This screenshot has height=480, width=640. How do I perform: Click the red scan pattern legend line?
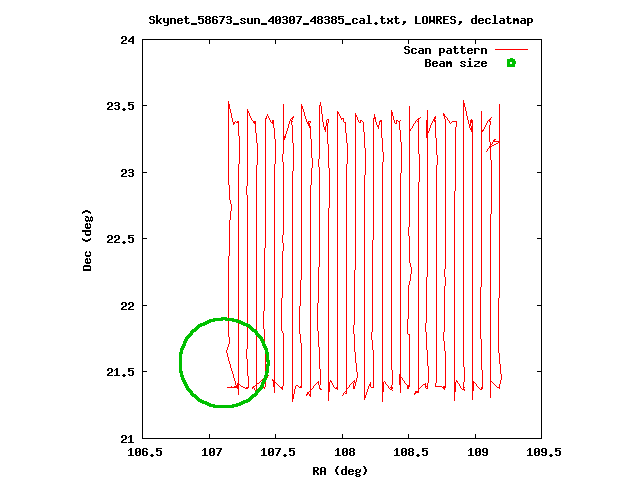click(x=511, y=50)
